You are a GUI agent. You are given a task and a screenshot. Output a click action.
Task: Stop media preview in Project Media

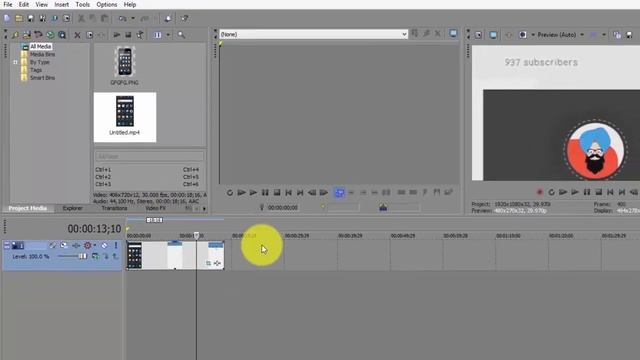pyautogui.click(x=128, y=35)
